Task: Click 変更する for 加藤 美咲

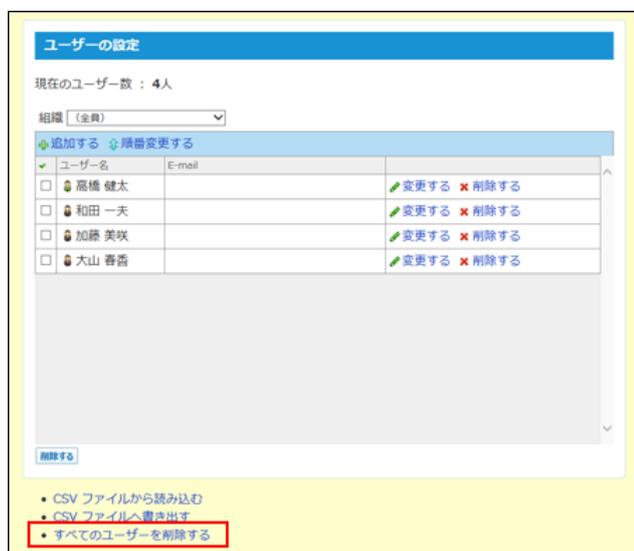Action: coord(426,236)
